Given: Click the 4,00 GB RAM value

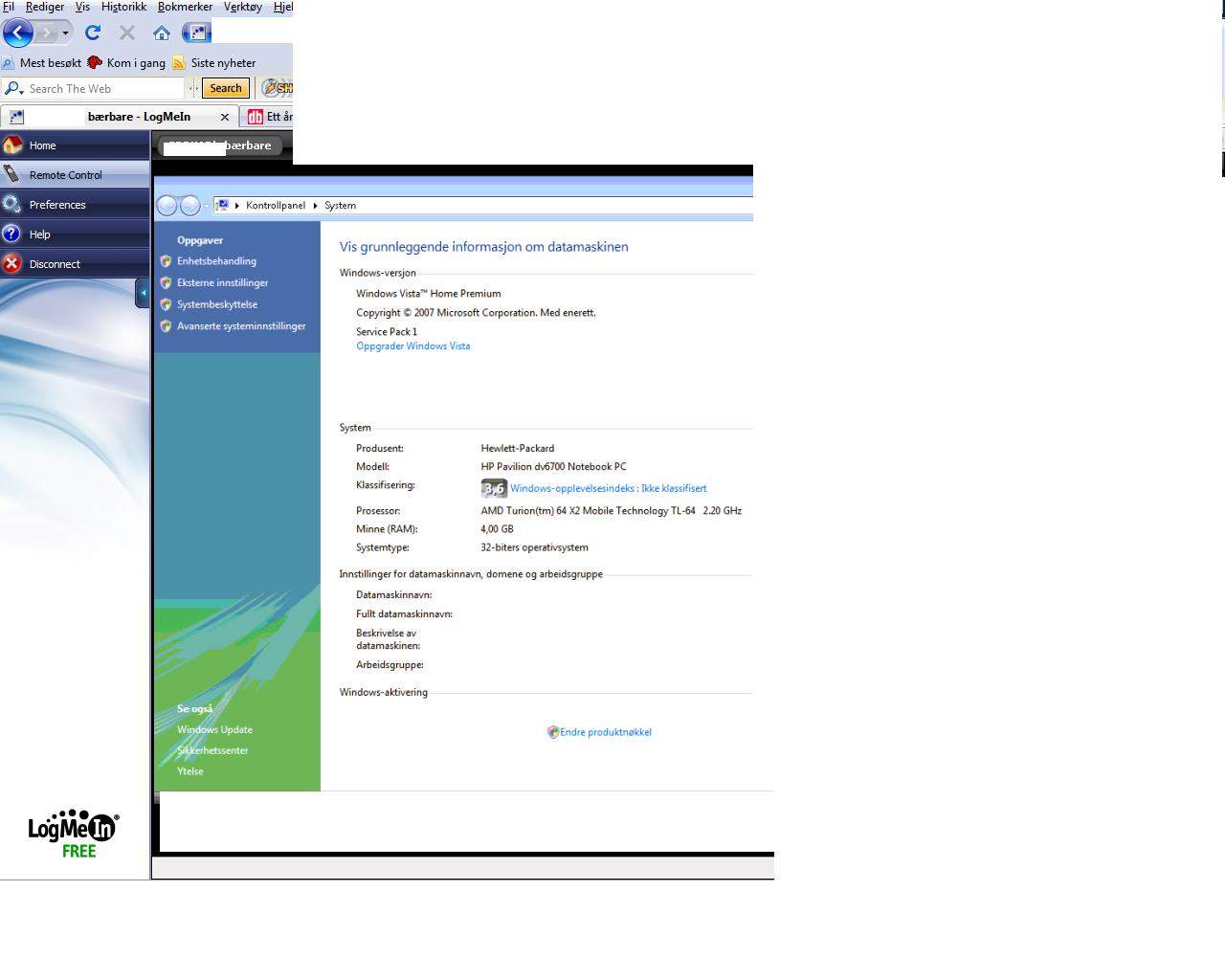Looking at the screenshot, I should tap(497, 529).
